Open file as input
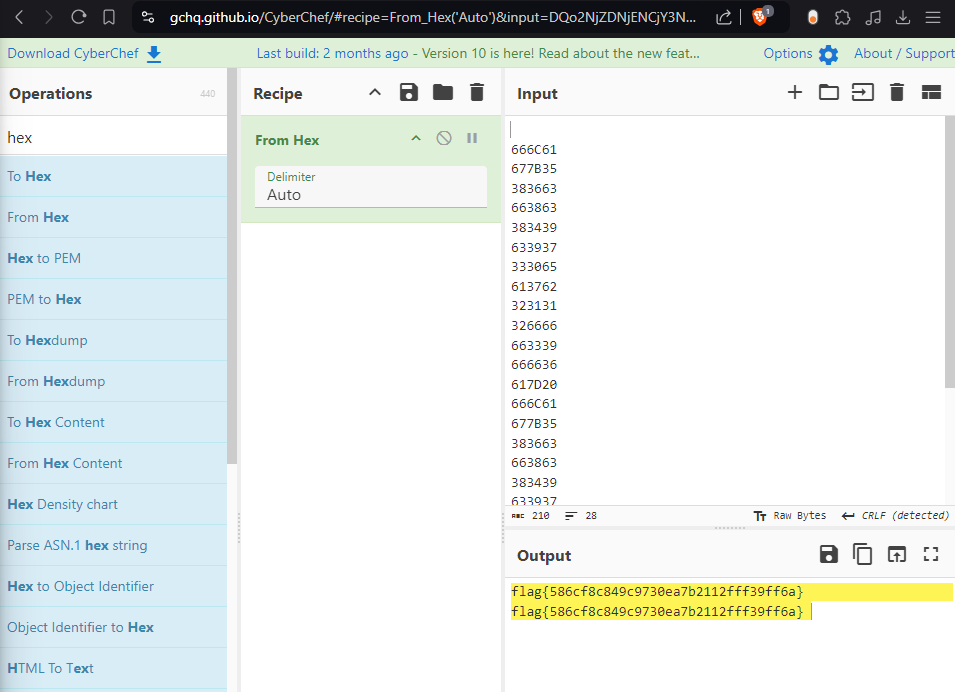 (862, 93)
